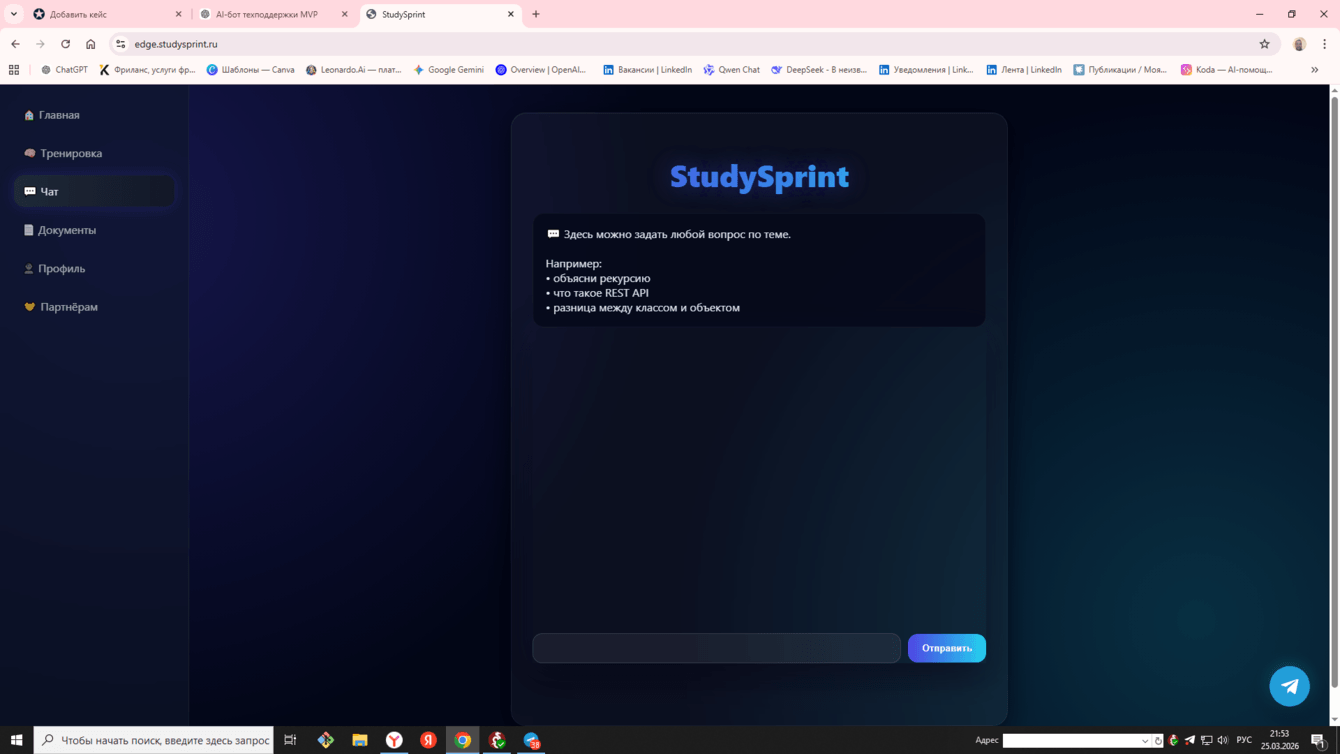Open the Google Gemini bookmark
The height and width of the screenshot is (754, 1340).
click(x=448, y=70)
